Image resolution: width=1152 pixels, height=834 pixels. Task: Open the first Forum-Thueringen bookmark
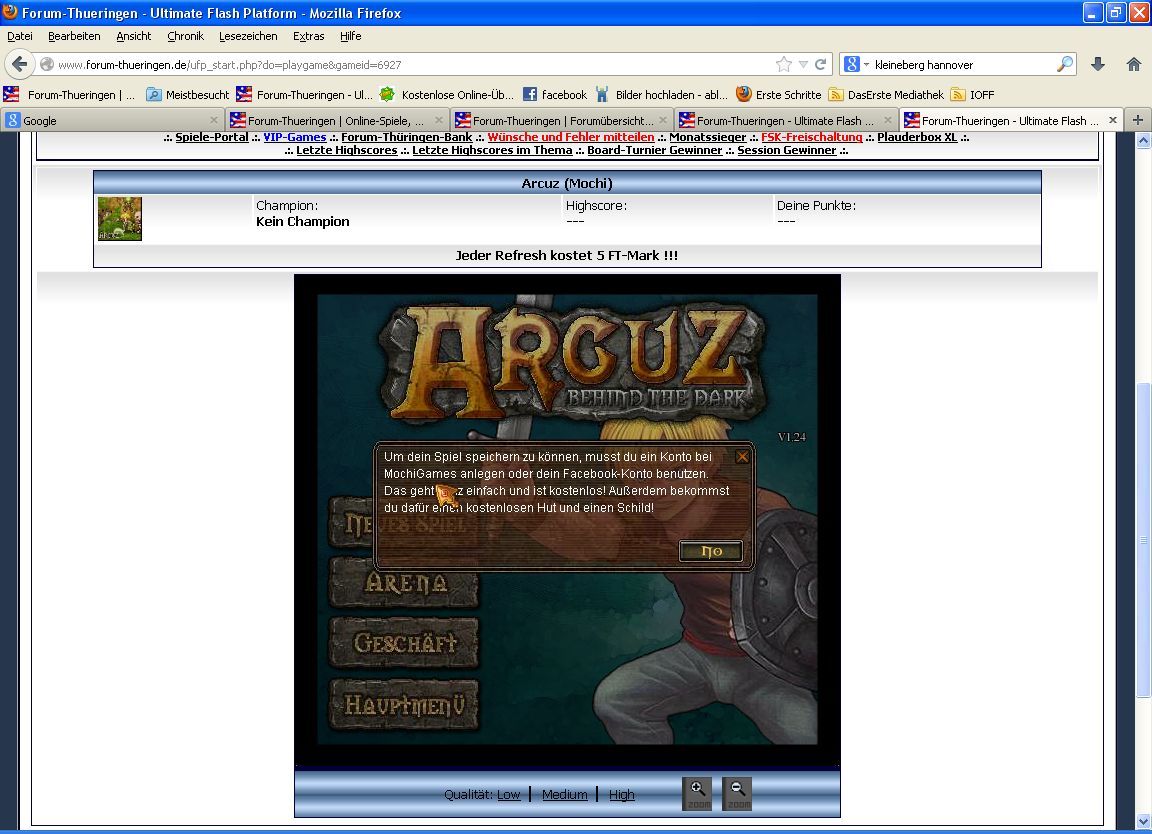(69, 94)
